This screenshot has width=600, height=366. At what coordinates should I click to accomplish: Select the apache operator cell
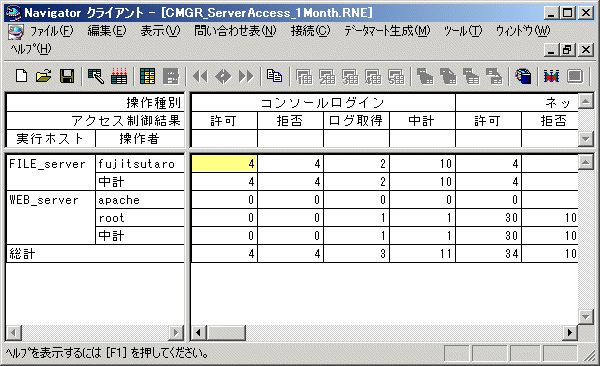[140, 199]
